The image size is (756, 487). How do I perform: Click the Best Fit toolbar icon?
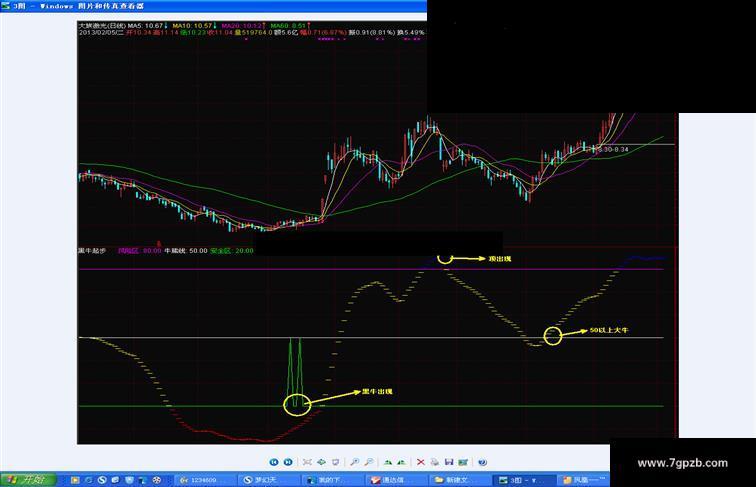tap(307, 462)
